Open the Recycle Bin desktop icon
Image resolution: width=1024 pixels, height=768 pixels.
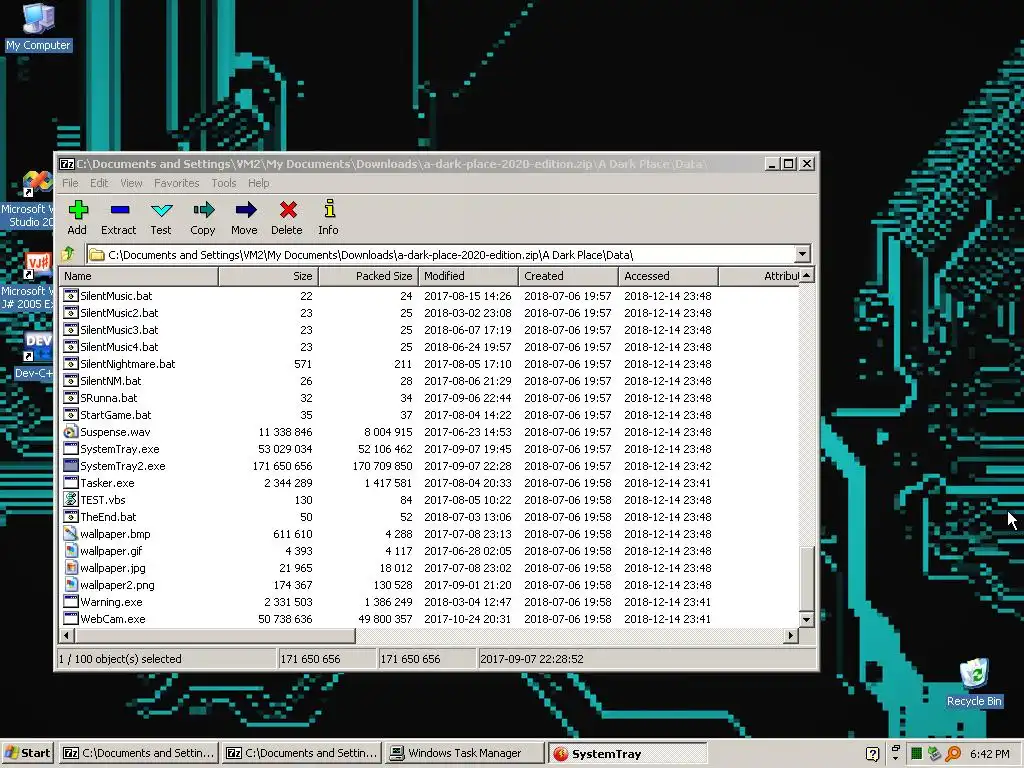974,682
